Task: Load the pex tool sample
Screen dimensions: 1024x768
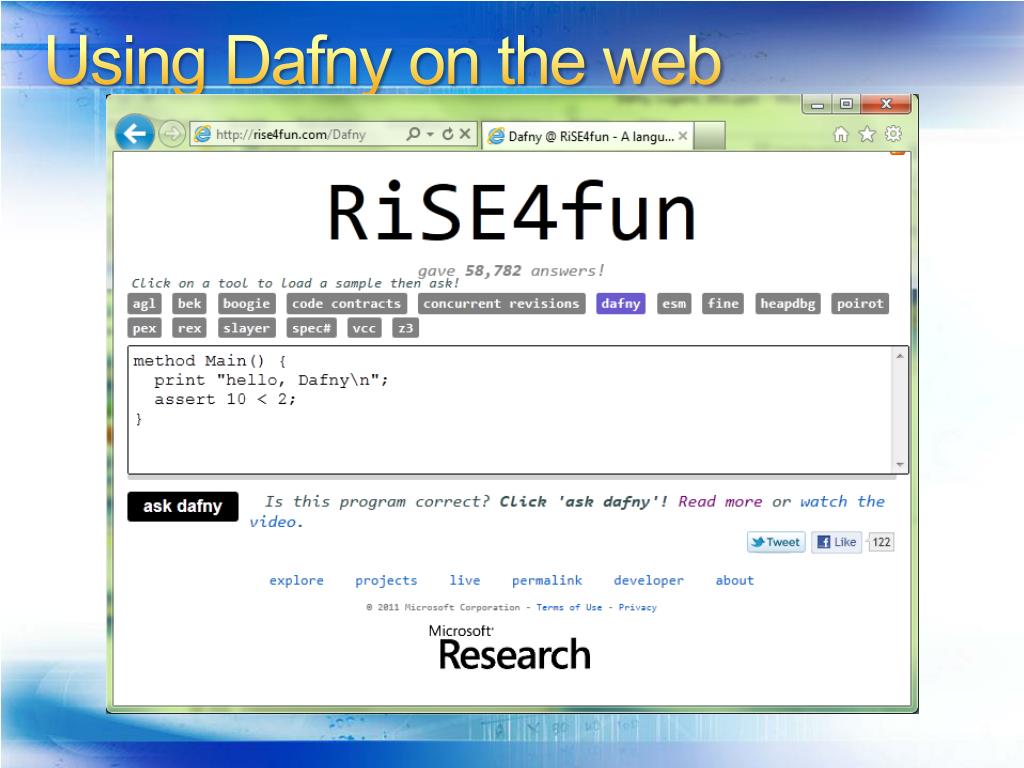Action: [x=144, y=328]
